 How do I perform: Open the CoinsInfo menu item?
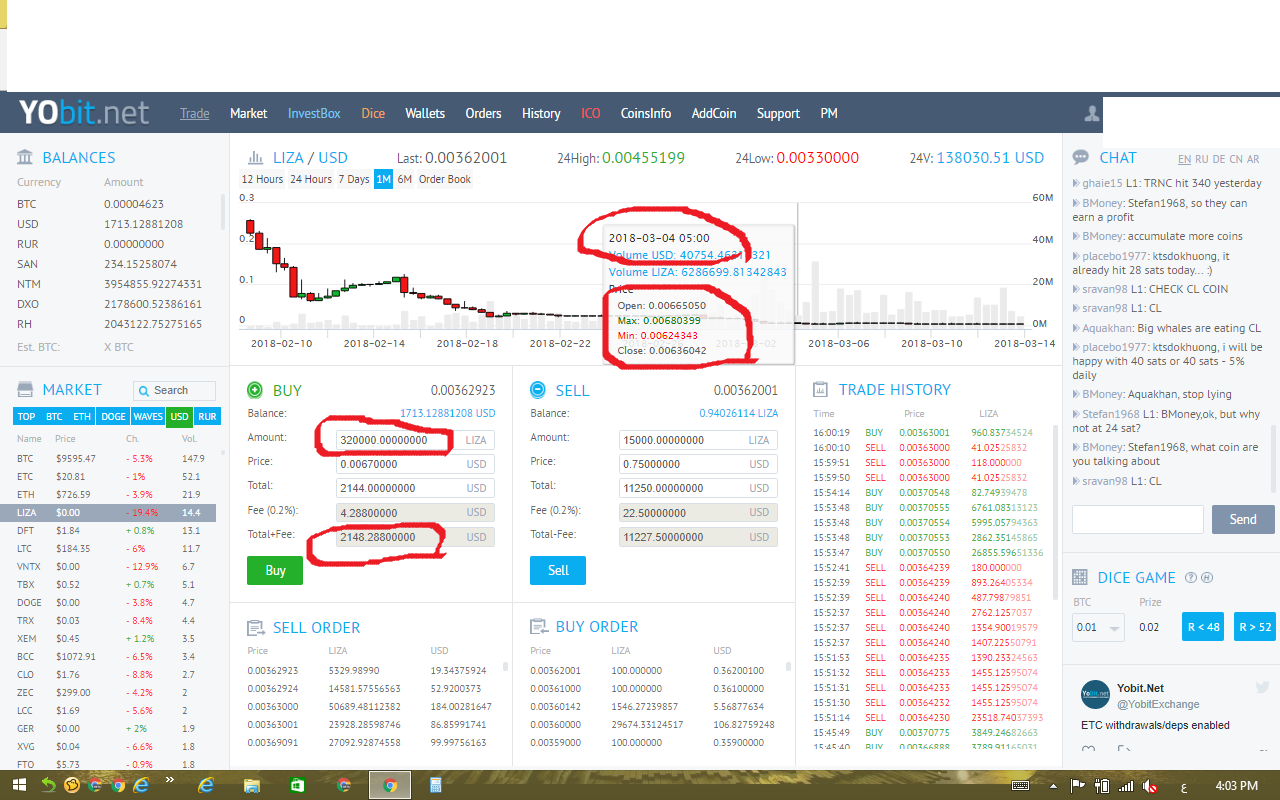click(646, 114)
